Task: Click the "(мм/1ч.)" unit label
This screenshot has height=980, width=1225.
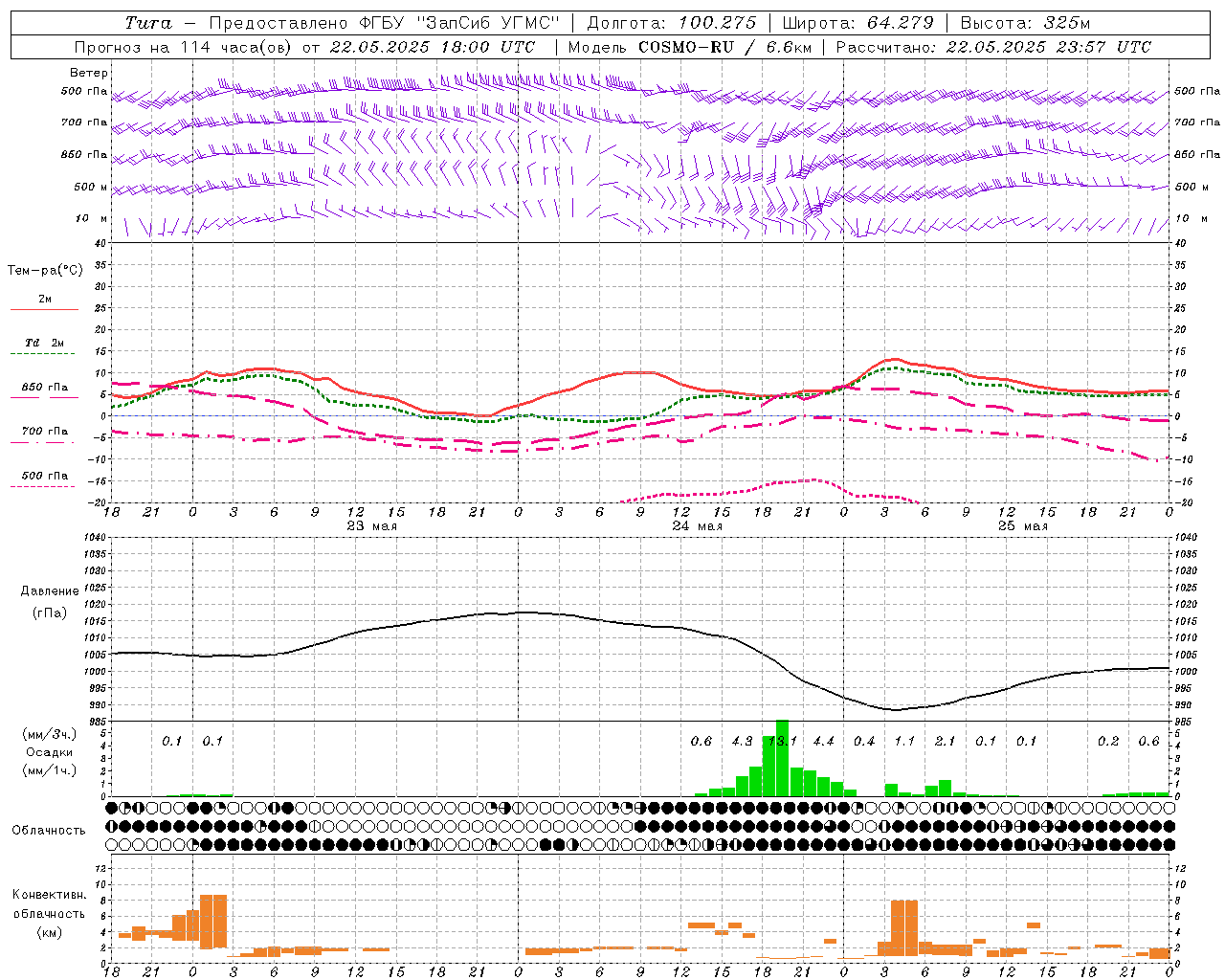Action: point(50,770)
